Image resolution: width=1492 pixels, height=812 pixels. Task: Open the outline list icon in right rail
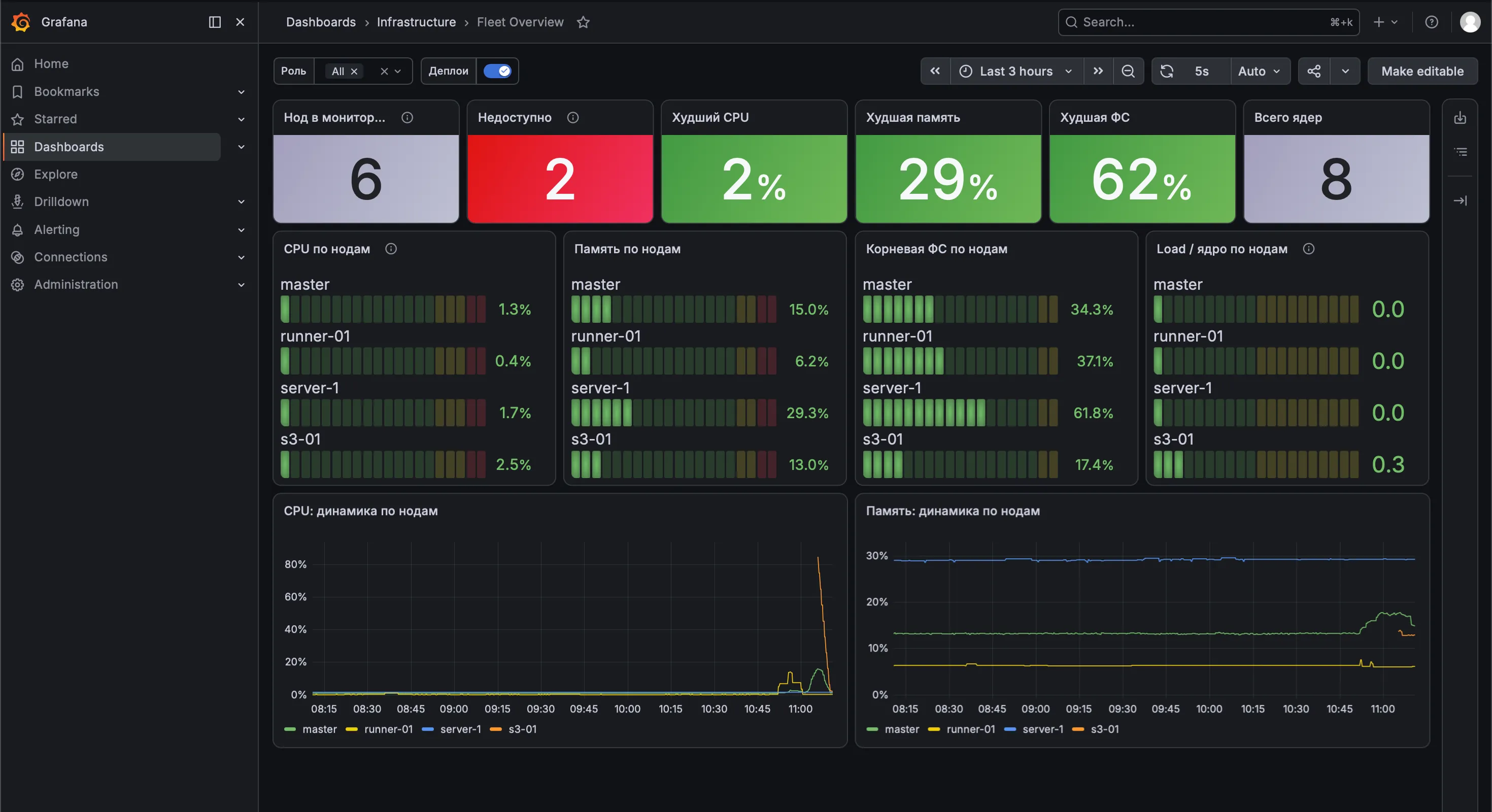point(1460,152)
